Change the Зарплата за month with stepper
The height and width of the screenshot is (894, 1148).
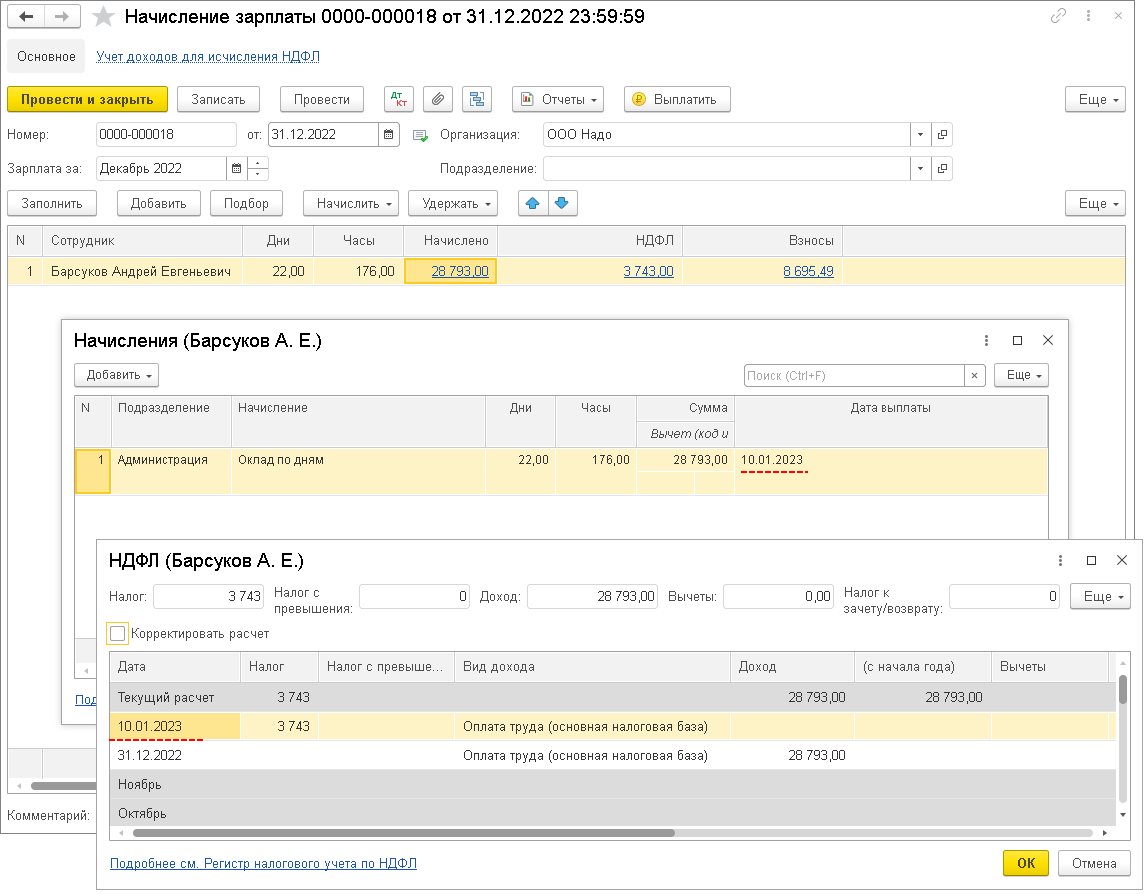[258, 168]
